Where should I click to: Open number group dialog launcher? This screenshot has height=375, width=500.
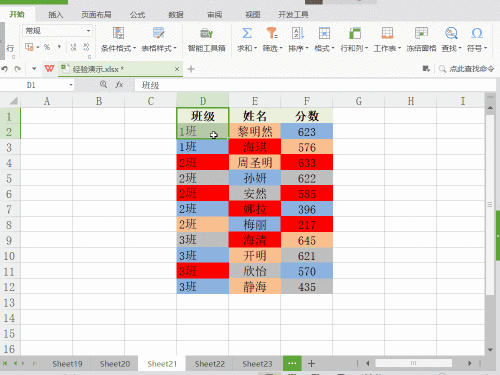pyautogui.click(x=89, y=57)
